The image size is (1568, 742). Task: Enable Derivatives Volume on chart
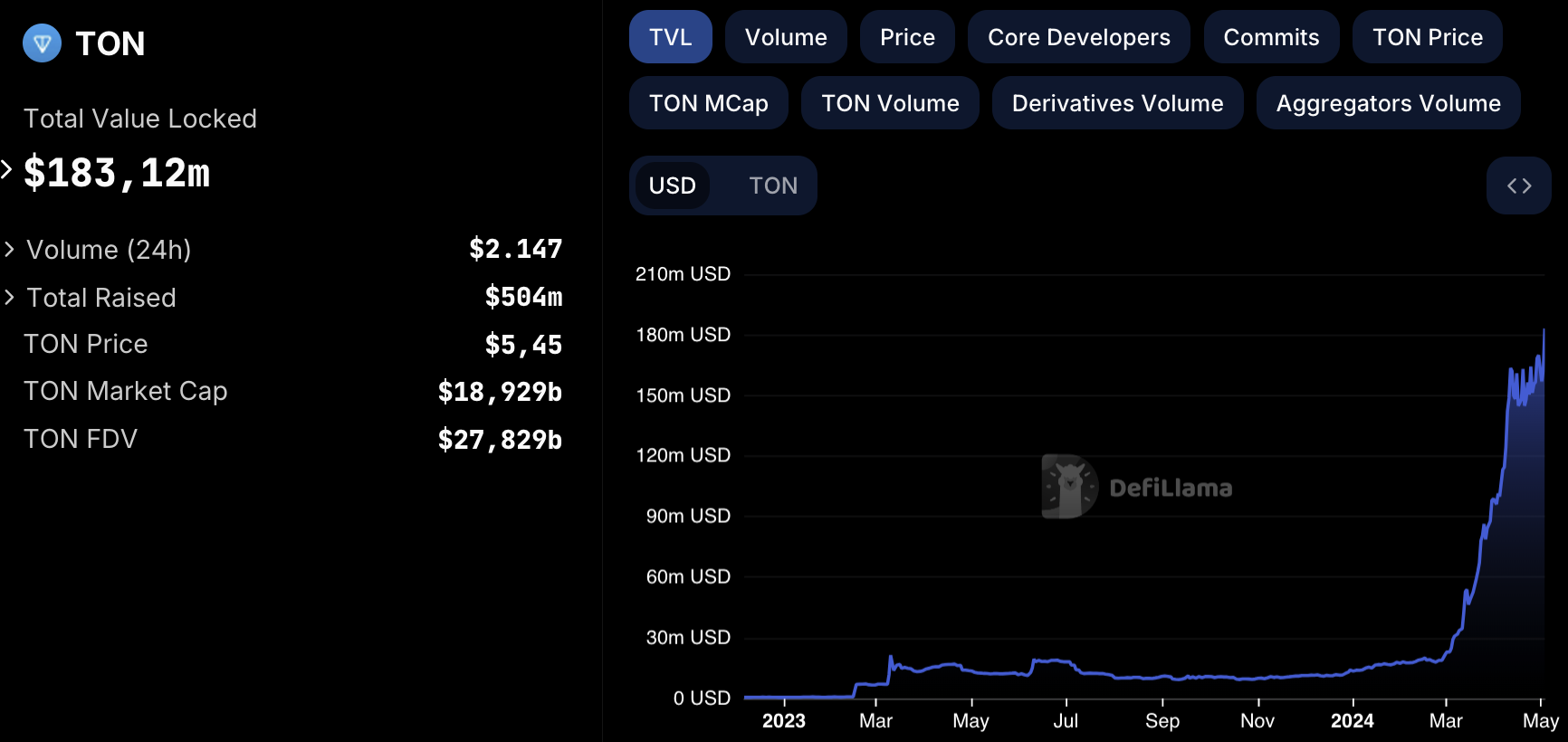(1117, 103)
